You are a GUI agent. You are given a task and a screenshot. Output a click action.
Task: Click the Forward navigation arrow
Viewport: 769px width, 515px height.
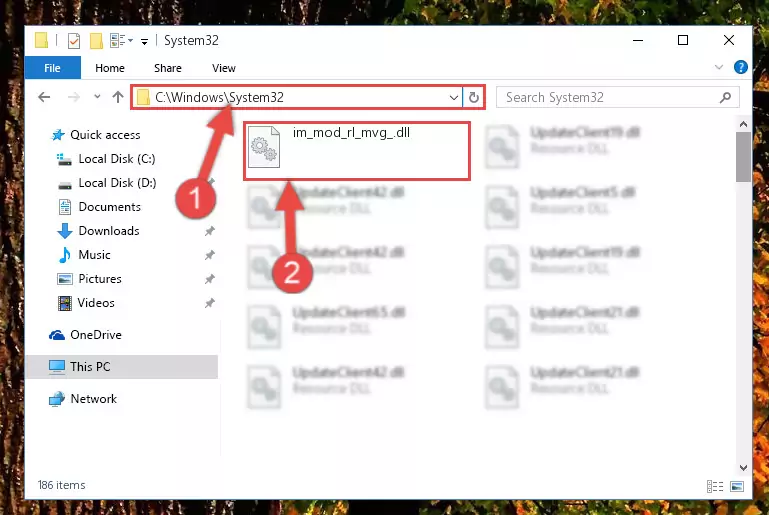pyautogui.click(x=74, y=97)
